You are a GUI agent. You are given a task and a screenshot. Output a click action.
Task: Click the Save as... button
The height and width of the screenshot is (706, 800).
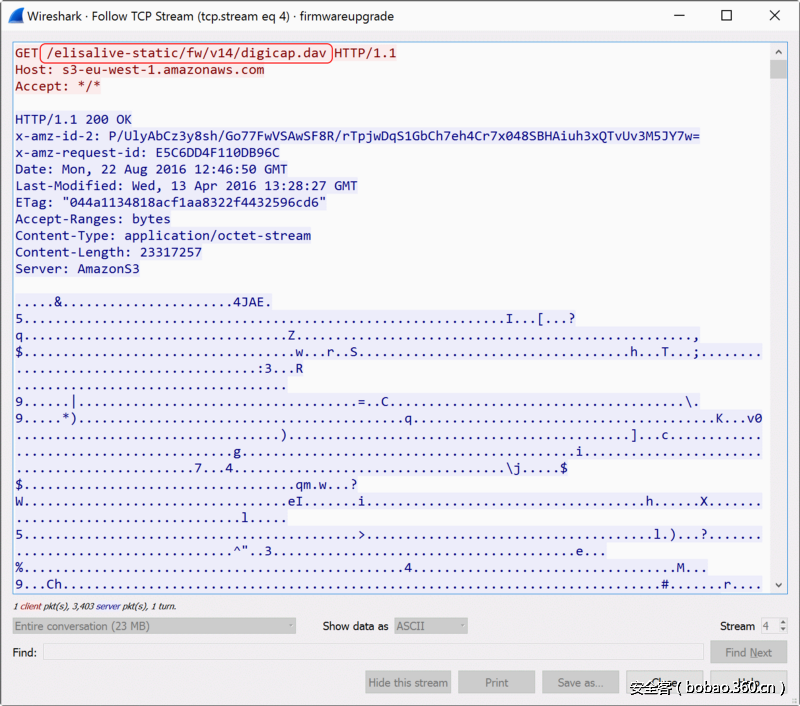click(580, 683)
